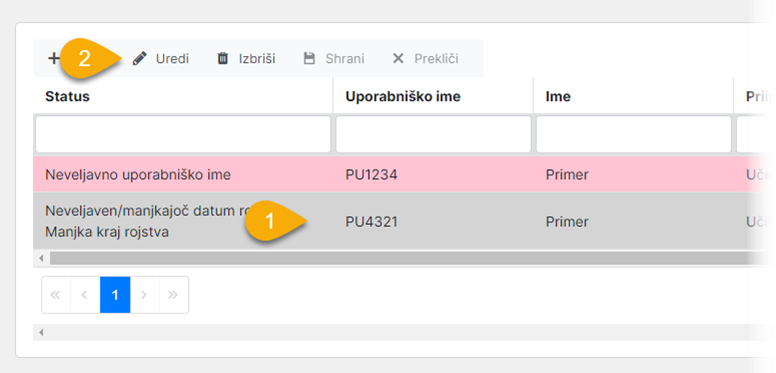This screenshot has width=776, height=373.
Task: Click the Ime column filter field
Action: tap(634, 135)
